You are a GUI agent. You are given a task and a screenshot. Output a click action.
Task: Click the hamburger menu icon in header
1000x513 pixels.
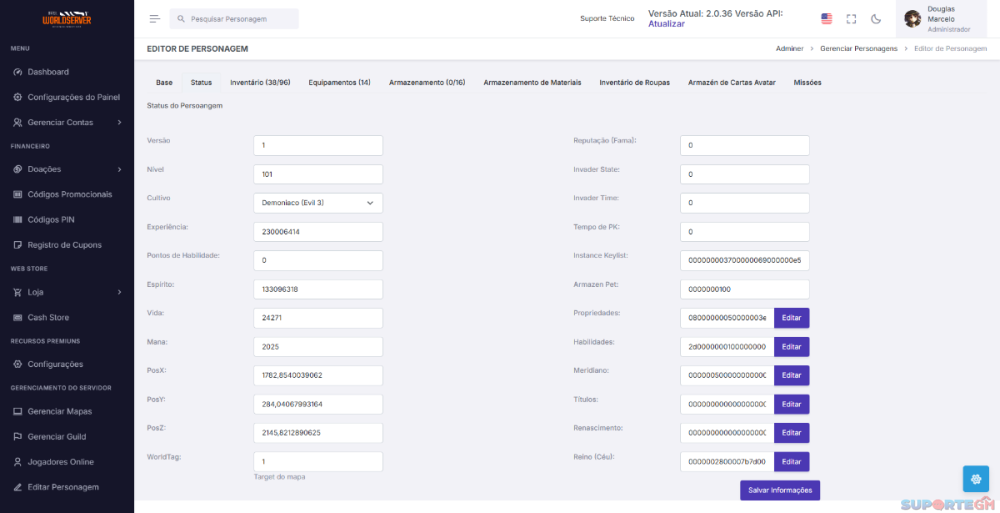tap(154, 19)
